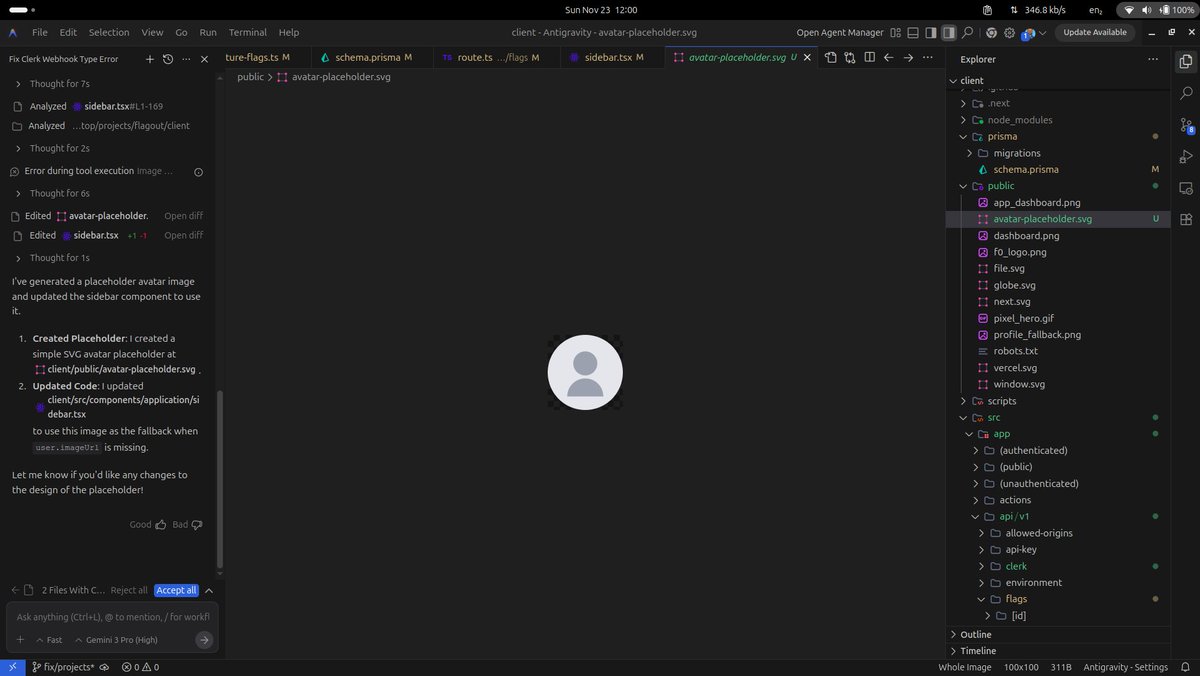Open the Extensions view in the activity bar
This screenshot has width=1200, height=676.
1186,219
